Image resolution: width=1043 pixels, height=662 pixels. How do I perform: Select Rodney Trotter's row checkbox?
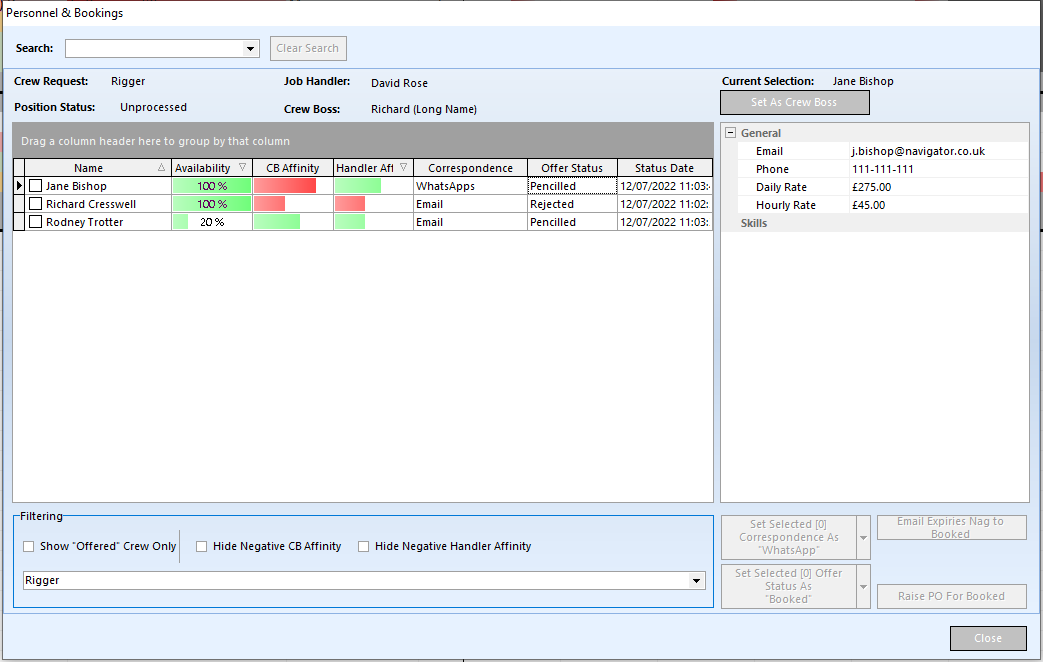point(36,222)
